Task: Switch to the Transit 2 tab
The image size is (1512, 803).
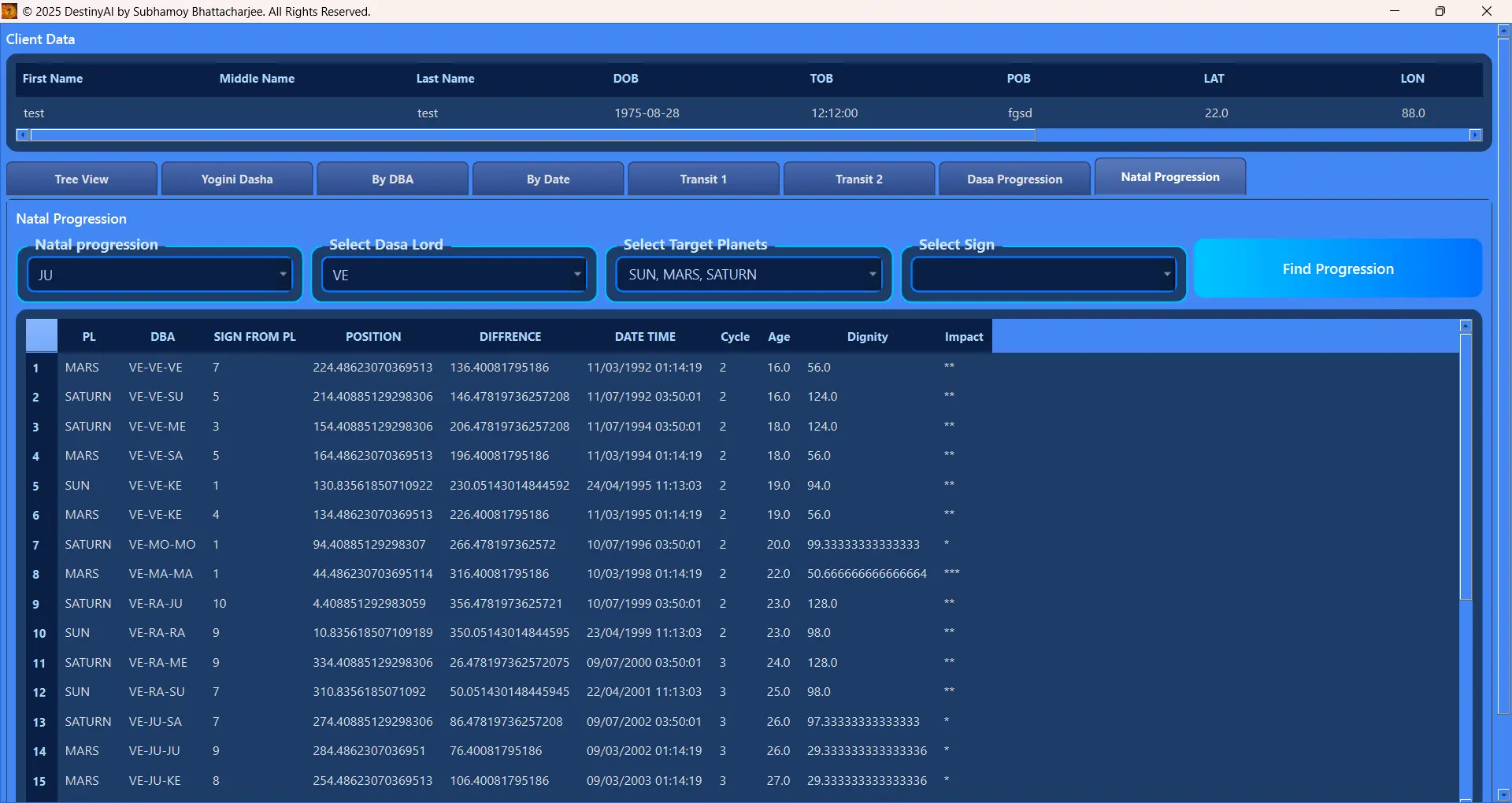Action: (859, 179)
